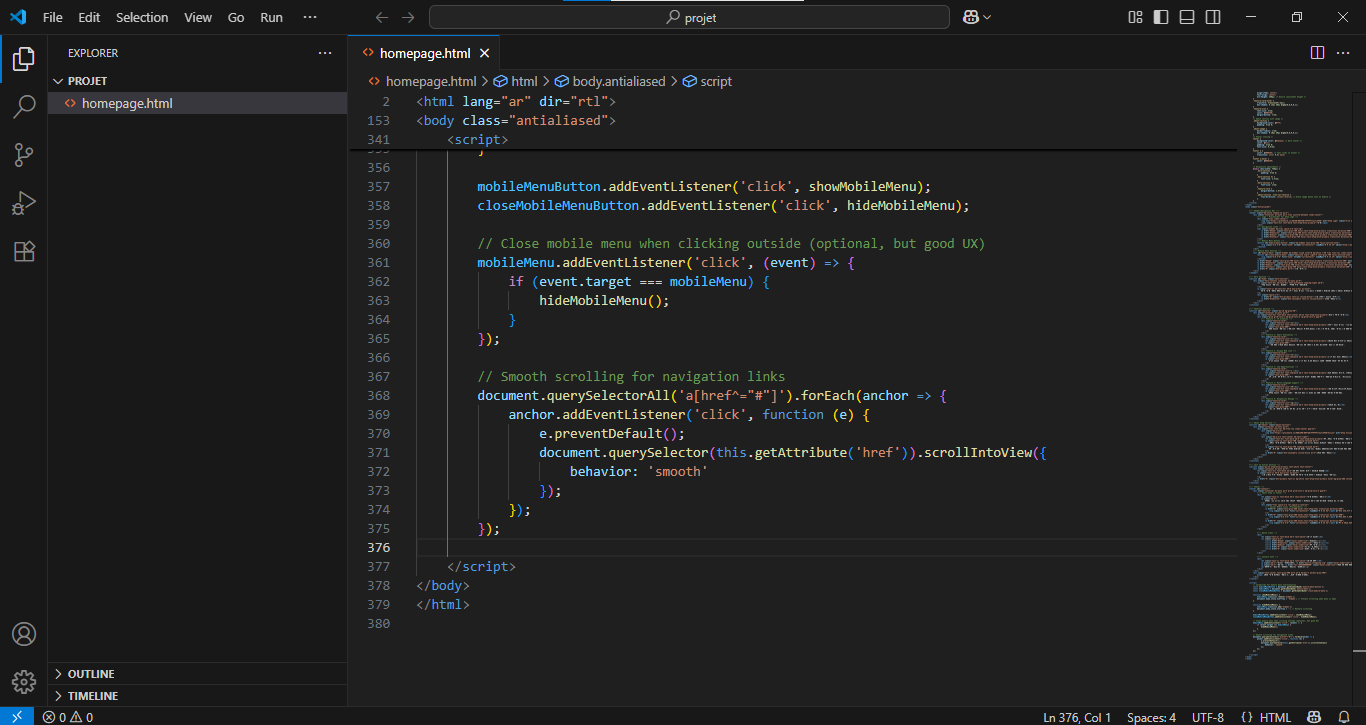The height and width of the screenshot is (725, 1366).
Task: Open the Run and Debug view
Action: (24, 203)
